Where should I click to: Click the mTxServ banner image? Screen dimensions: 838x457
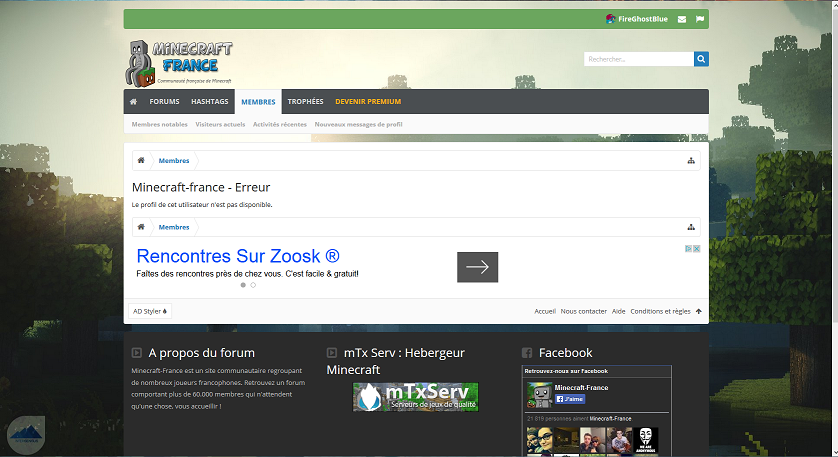click(416, 397)
